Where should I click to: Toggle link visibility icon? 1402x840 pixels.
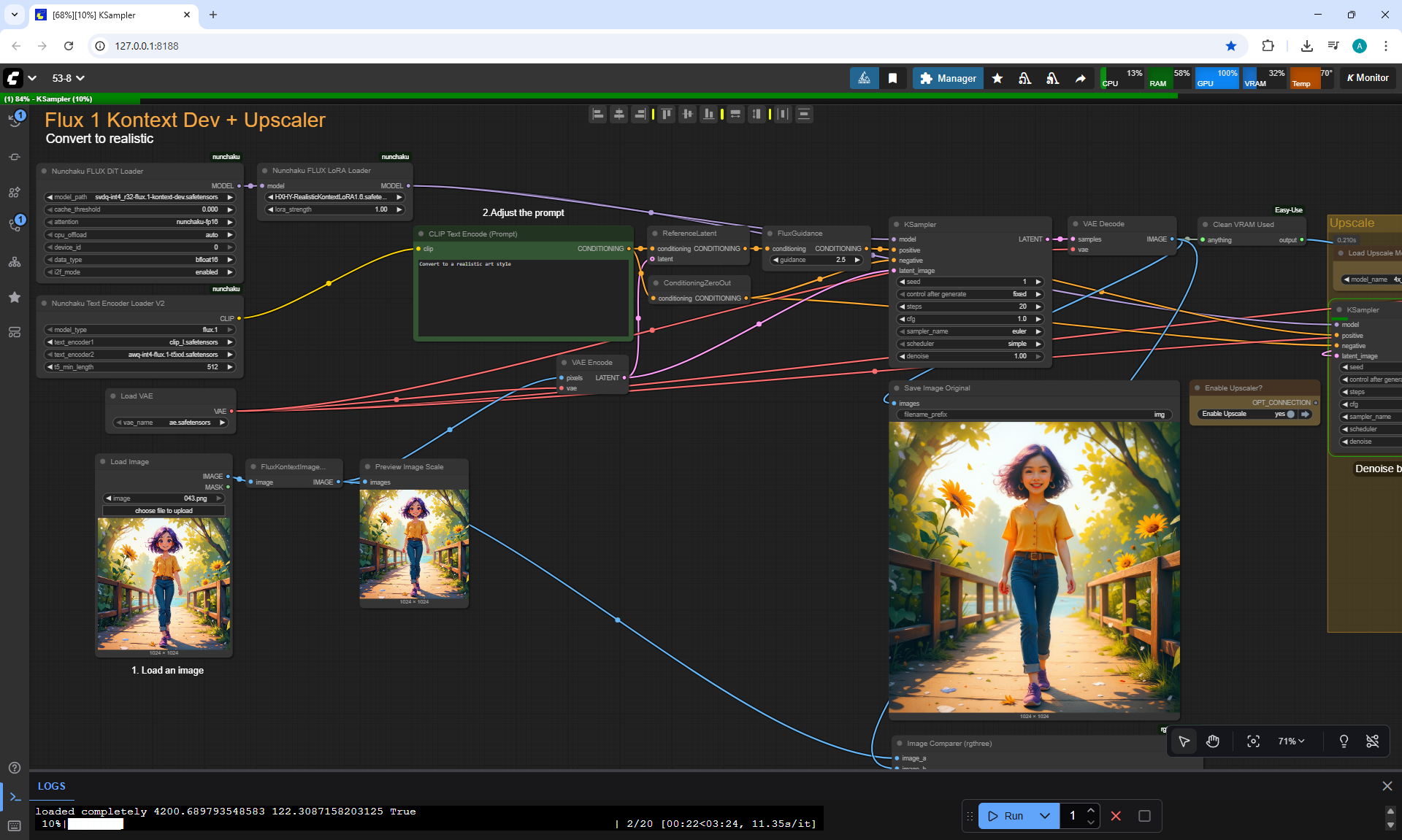coord(1372,741)
